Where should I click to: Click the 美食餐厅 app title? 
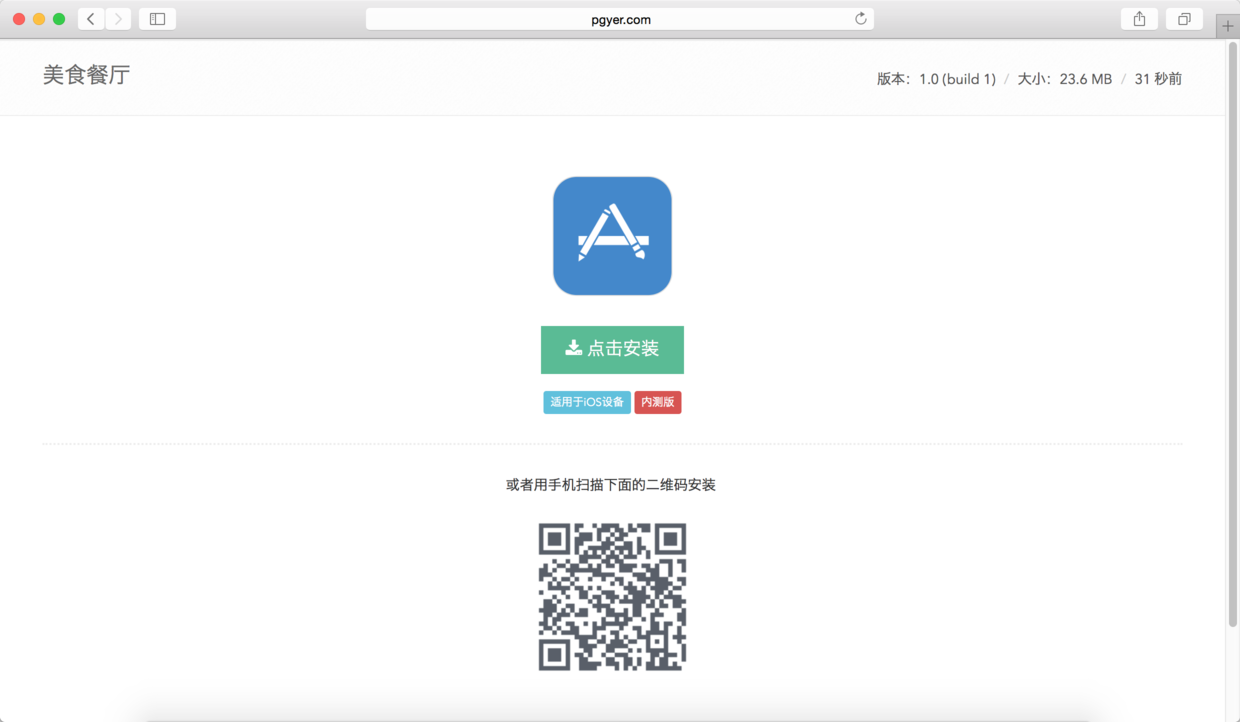[87, 75]
